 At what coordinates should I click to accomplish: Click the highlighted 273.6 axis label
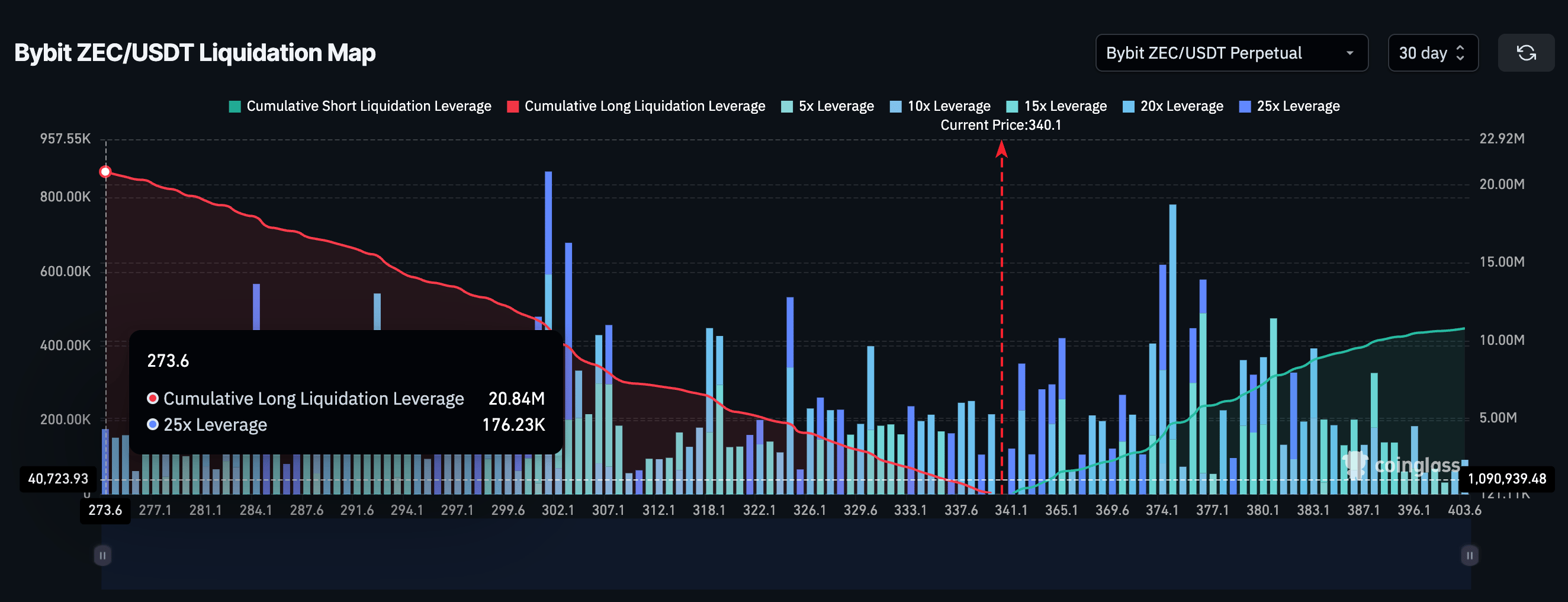(x=105, y=511)
